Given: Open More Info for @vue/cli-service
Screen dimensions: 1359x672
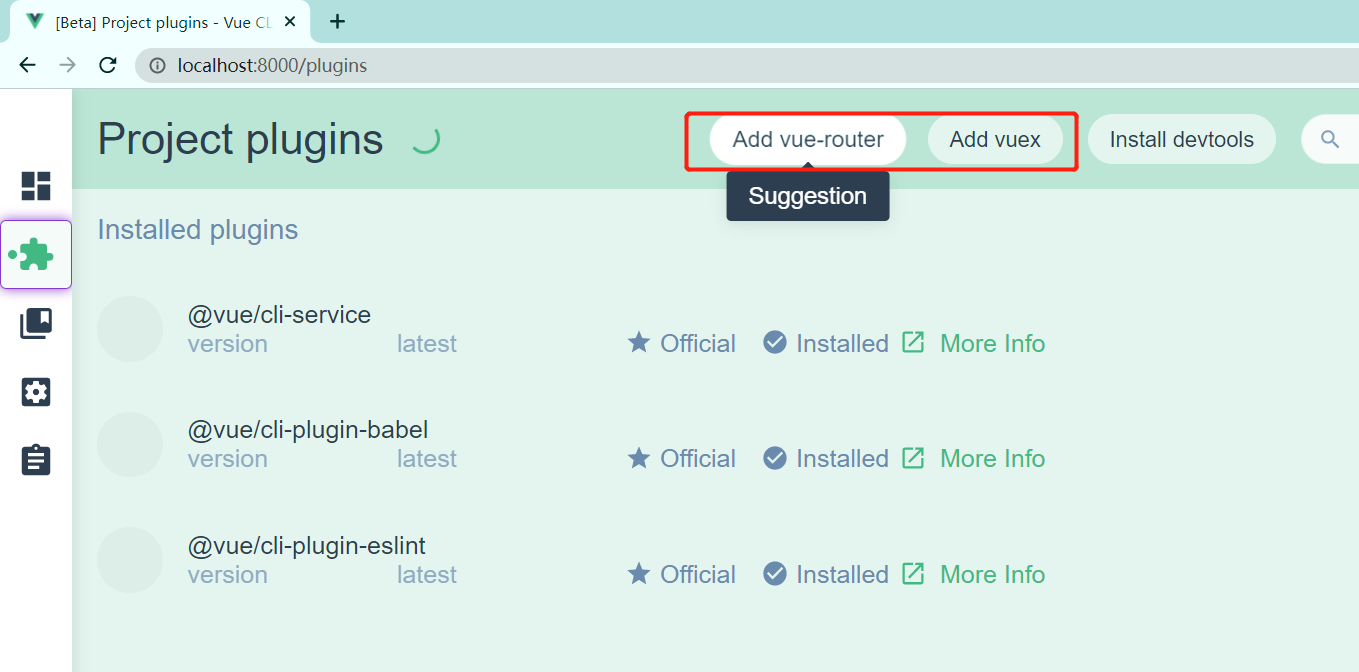Looking at the screenshot, I should pyautogui.click(x=992, y=344).
